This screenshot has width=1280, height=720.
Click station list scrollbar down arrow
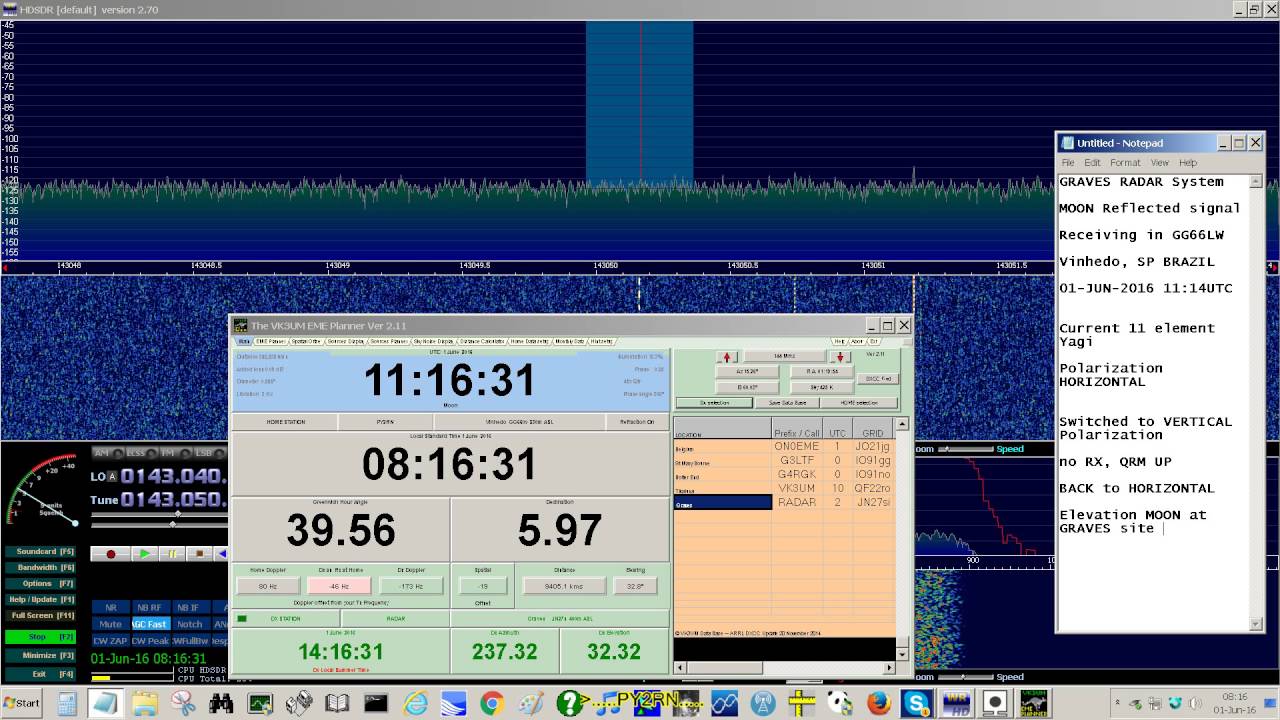click(902, 654)
